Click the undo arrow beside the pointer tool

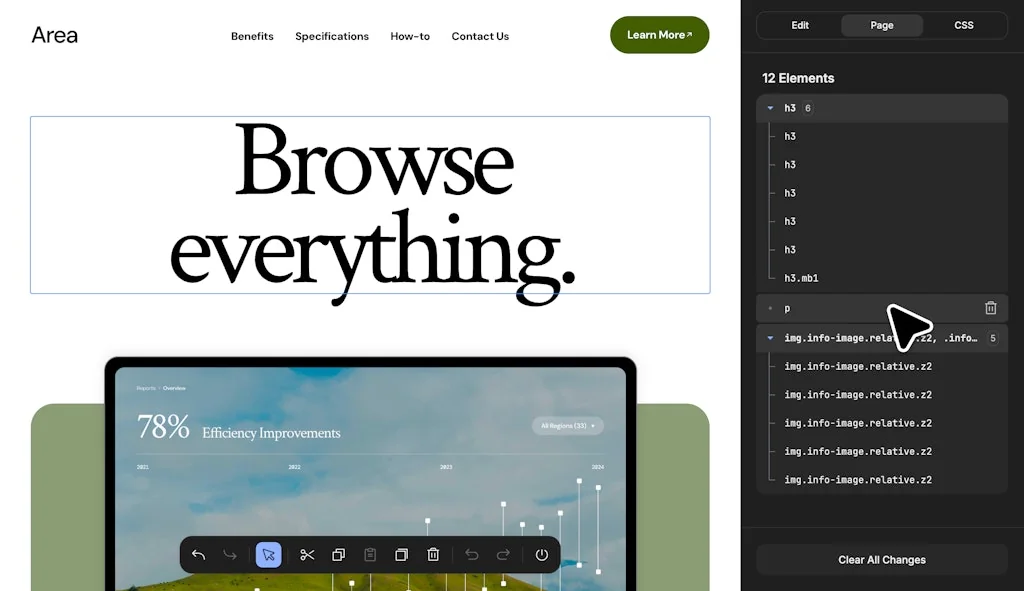click(x=198, y=555)
